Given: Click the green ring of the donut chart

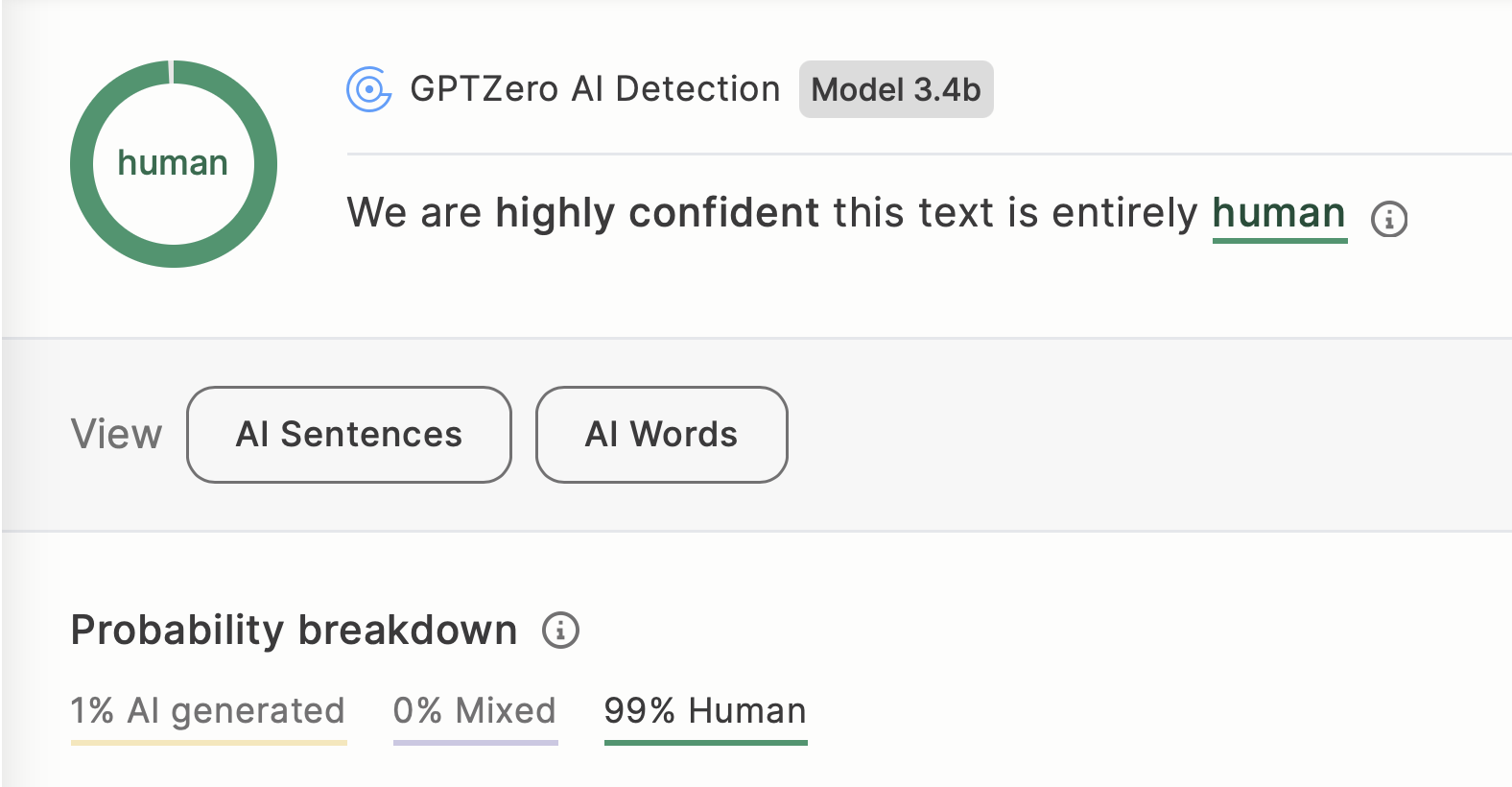Looking at the screenshot, I should [82, 164].
